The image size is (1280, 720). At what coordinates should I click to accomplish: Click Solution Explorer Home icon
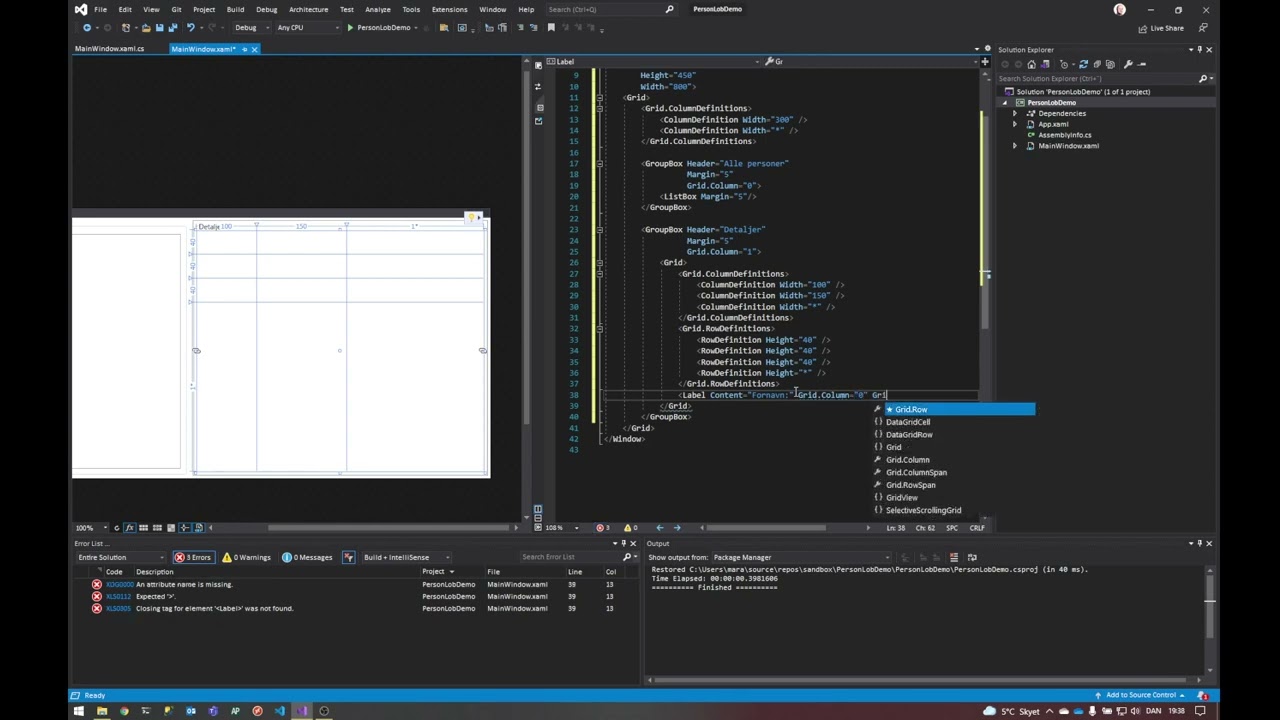(1032, 64)
